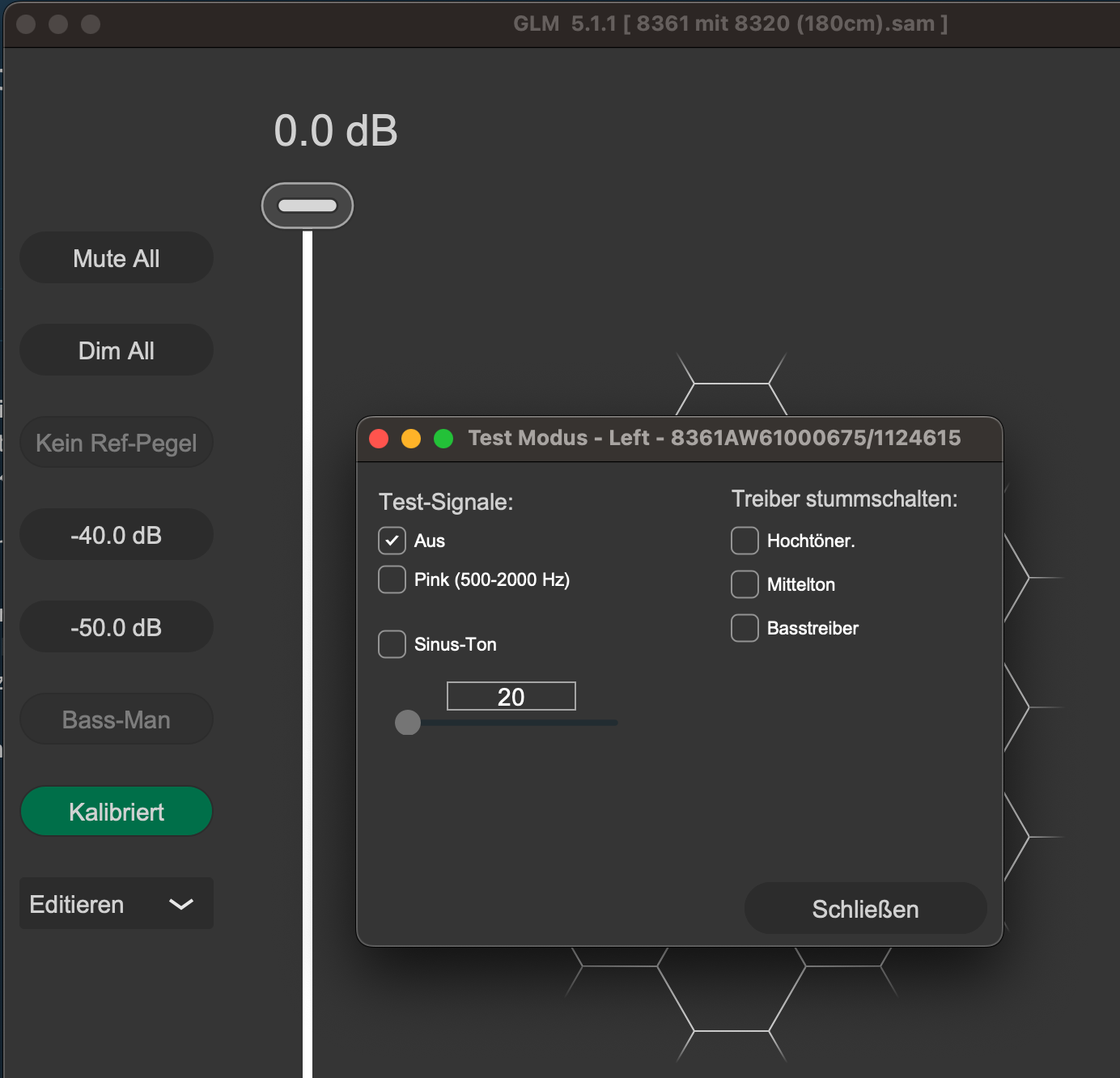Mute the Mittelton driver
1120x1078 pixels.
[x=745, y=584]
